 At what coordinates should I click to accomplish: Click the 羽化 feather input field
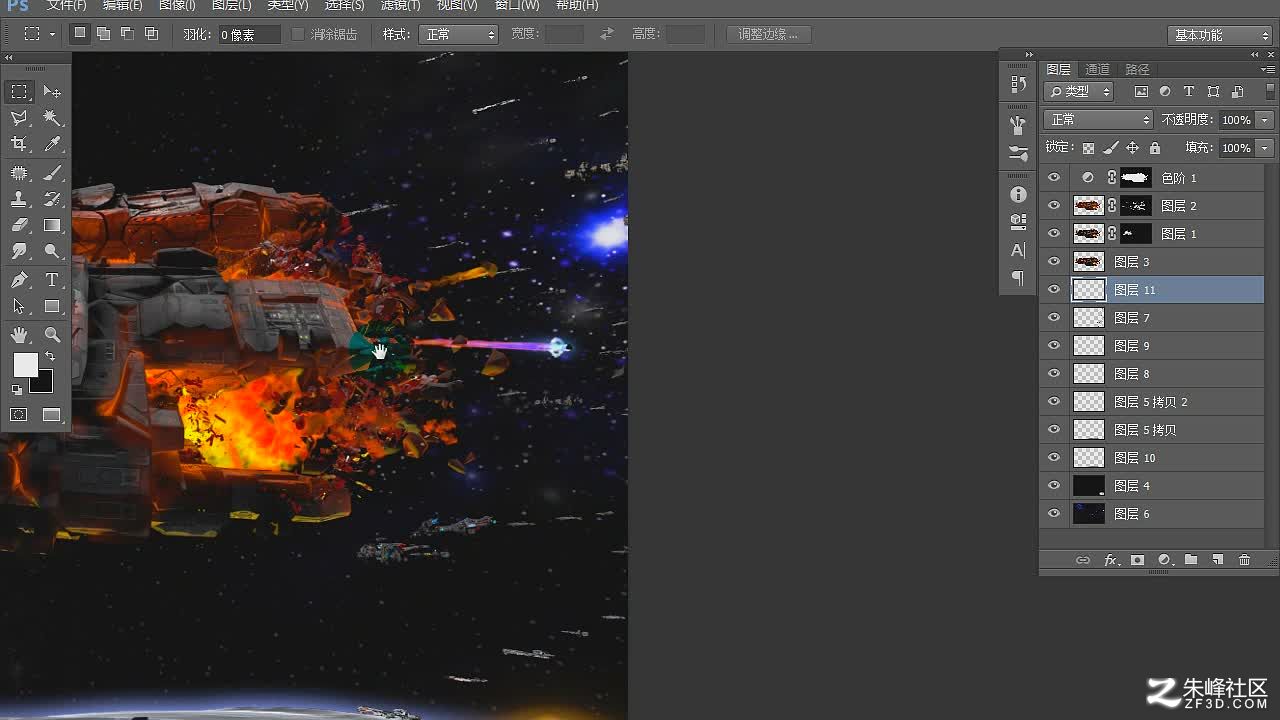click(x=249, y=34)
